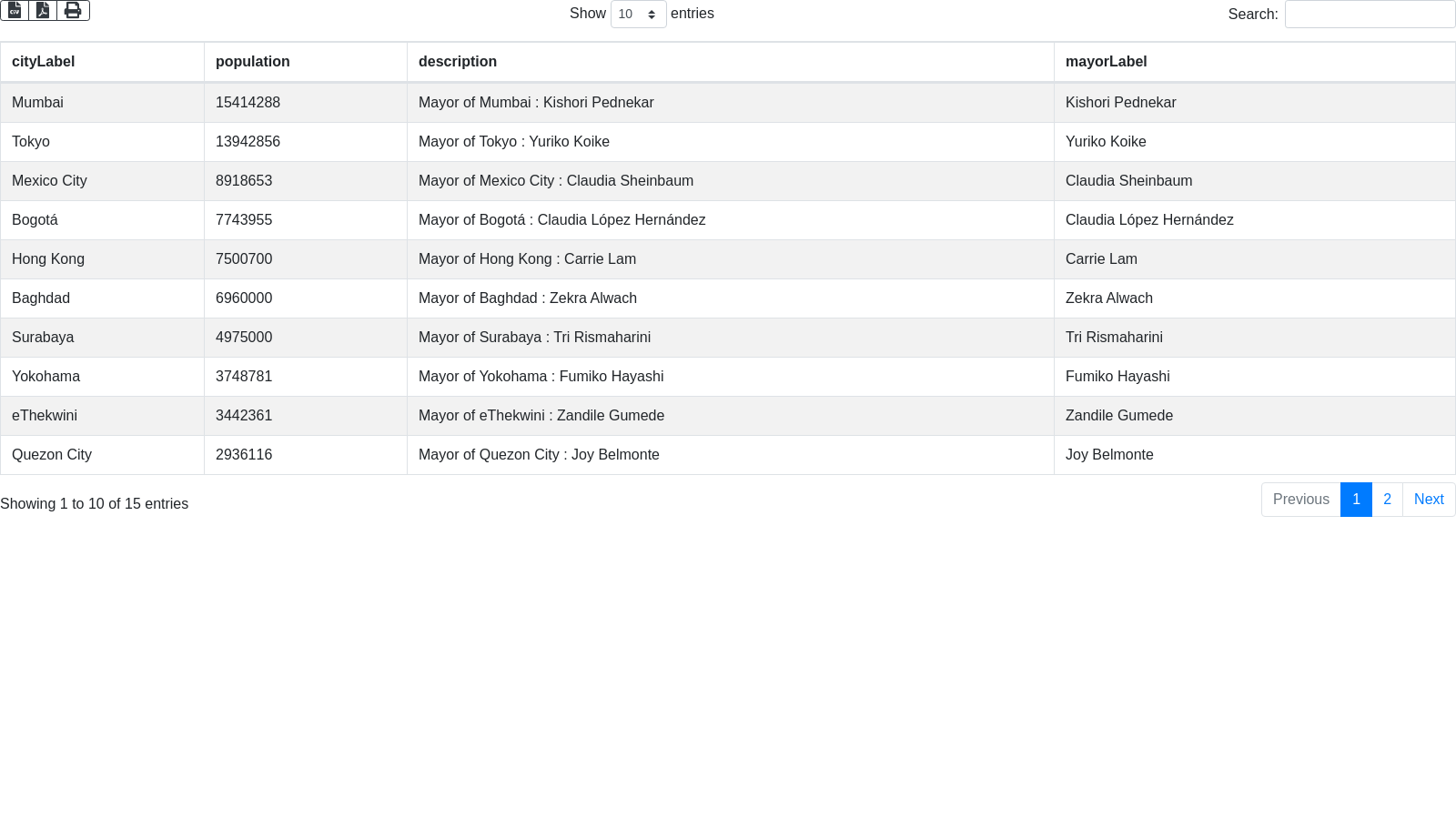This screenshot has width=1456, height=819.
Task: Click the Hong Kong city cell
Action: (48, 259)
